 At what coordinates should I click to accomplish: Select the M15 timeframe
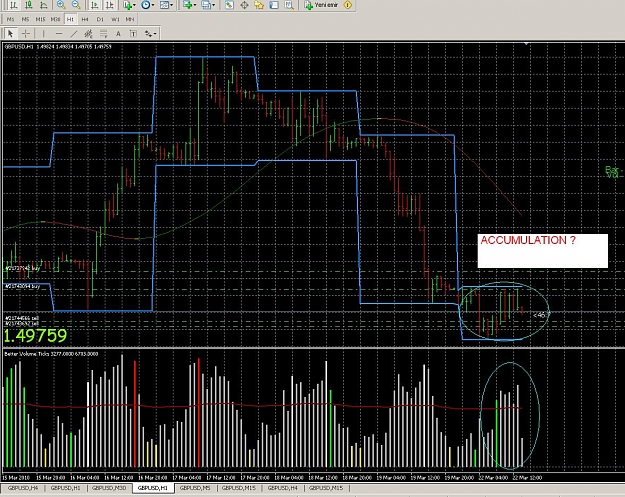40,19
